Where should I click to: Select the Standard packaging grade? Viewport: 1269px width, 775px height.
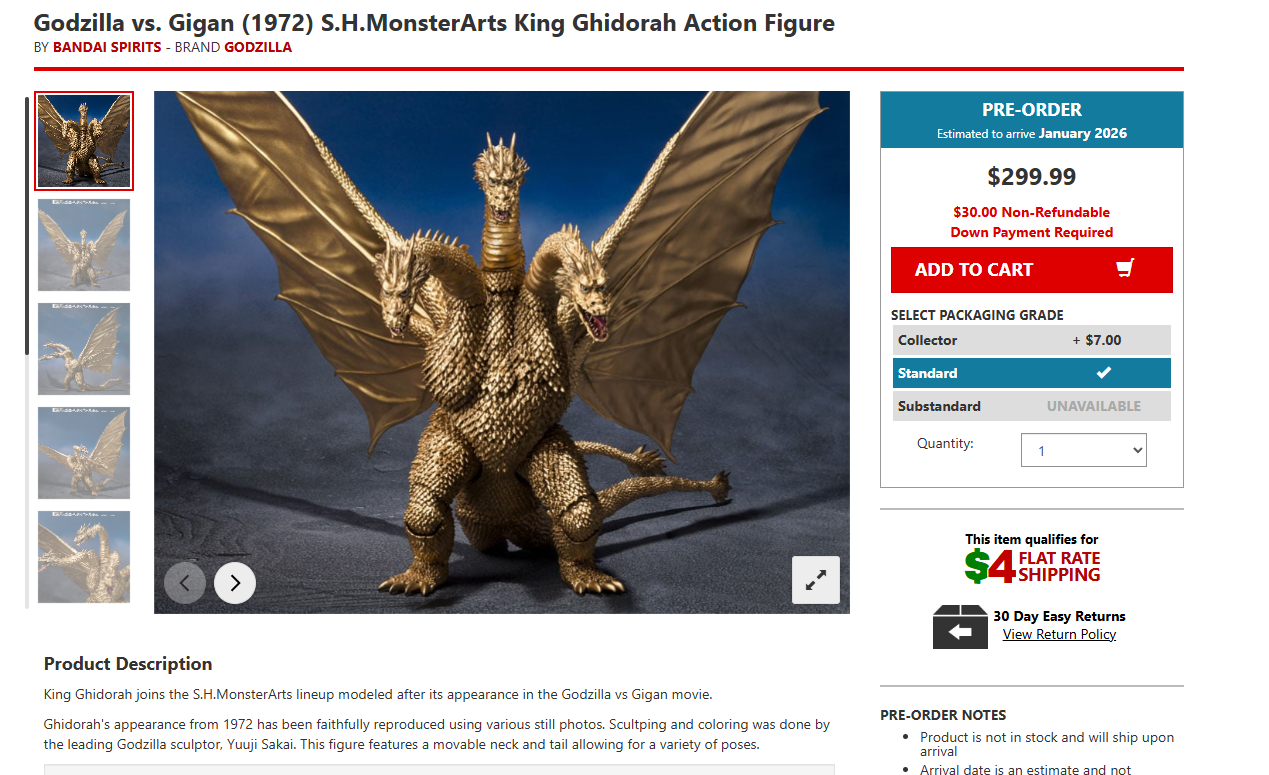tap(1032, 373)
